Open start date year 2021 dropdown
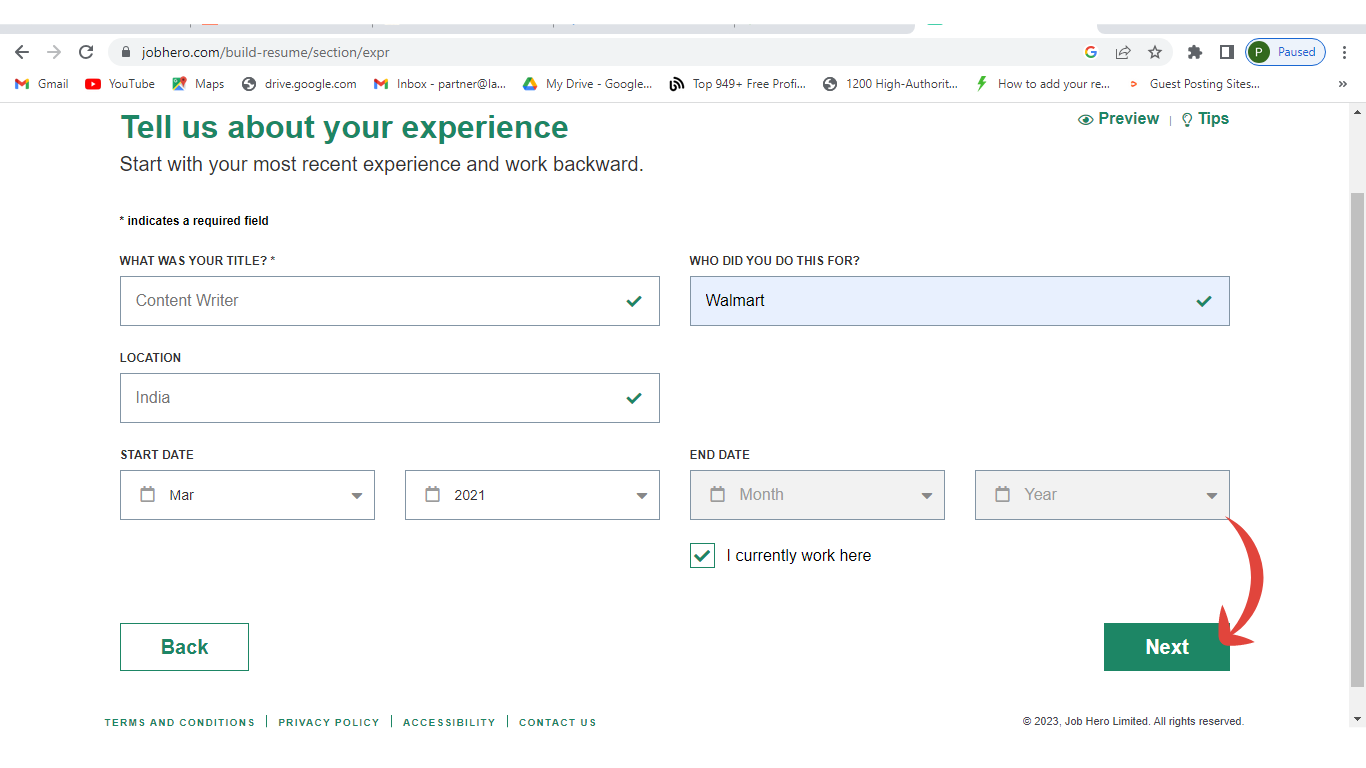Viewport: 1366px width, 768px height. (x=532, y=495)
